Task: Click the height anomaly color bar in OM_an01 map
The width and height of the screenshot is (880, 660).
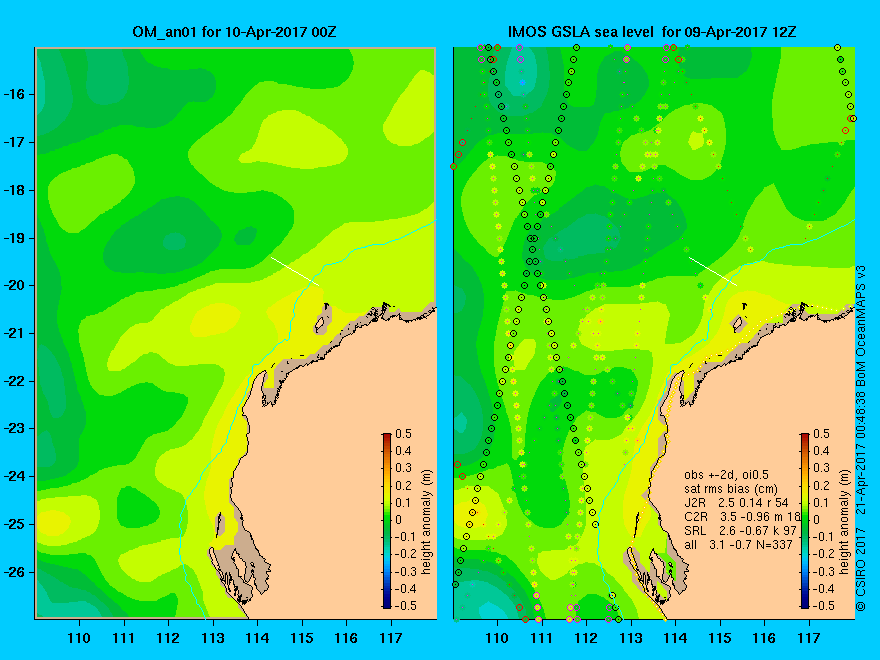Action: pyautogui.click(x=387, y=520)
